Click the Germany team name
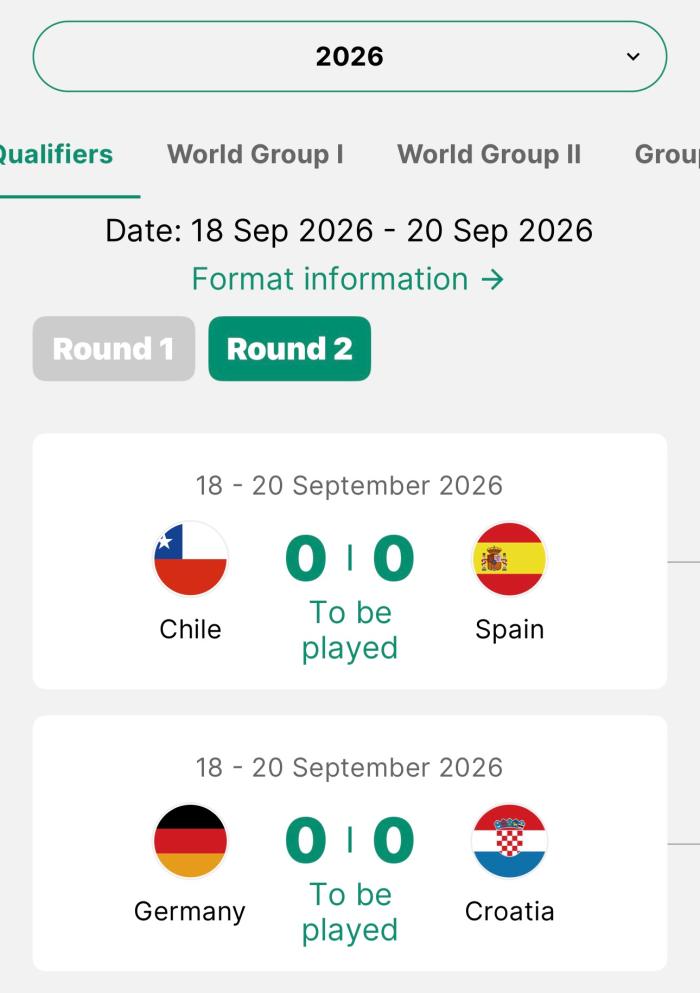Image resolution: width=700 pixels, height=993 pixels. tap(190, 911)
